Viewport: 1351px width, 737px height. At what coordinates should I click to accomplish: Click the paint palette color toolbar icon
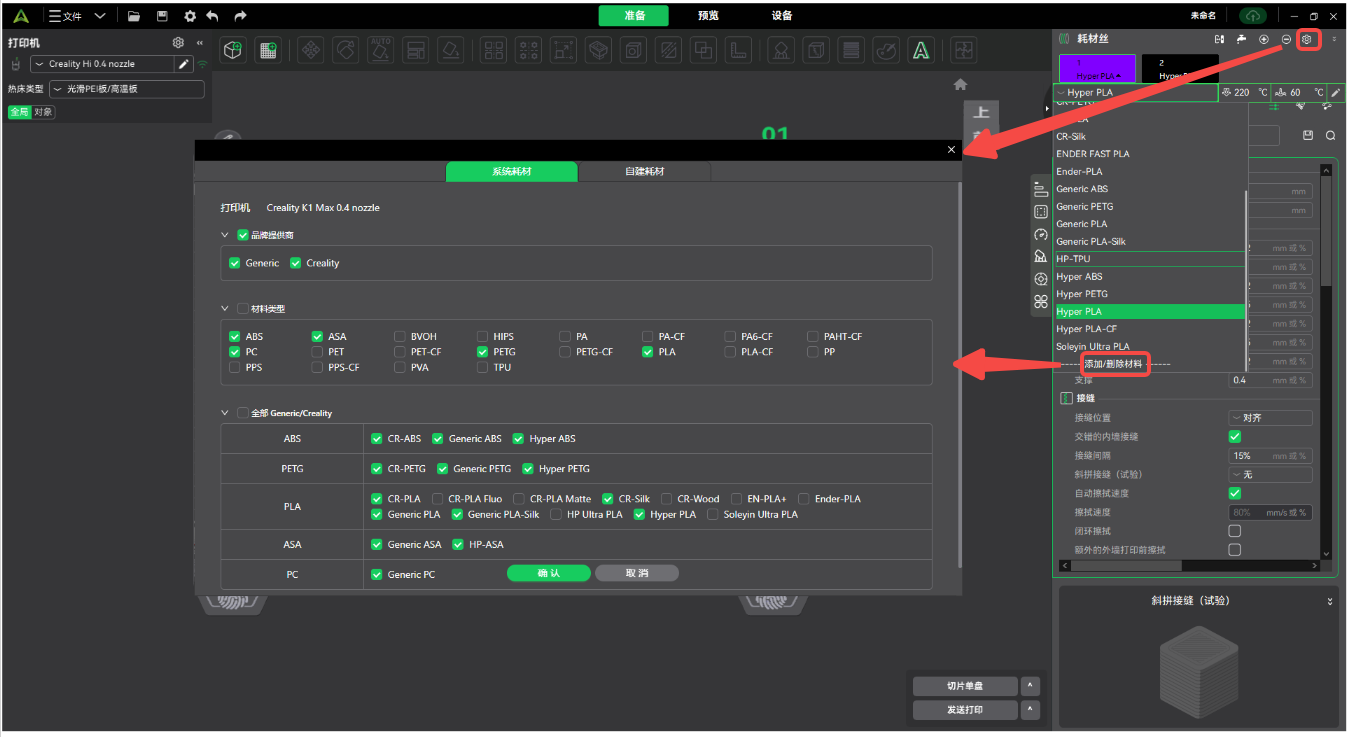pyautogui.click(x=884, y=49)
